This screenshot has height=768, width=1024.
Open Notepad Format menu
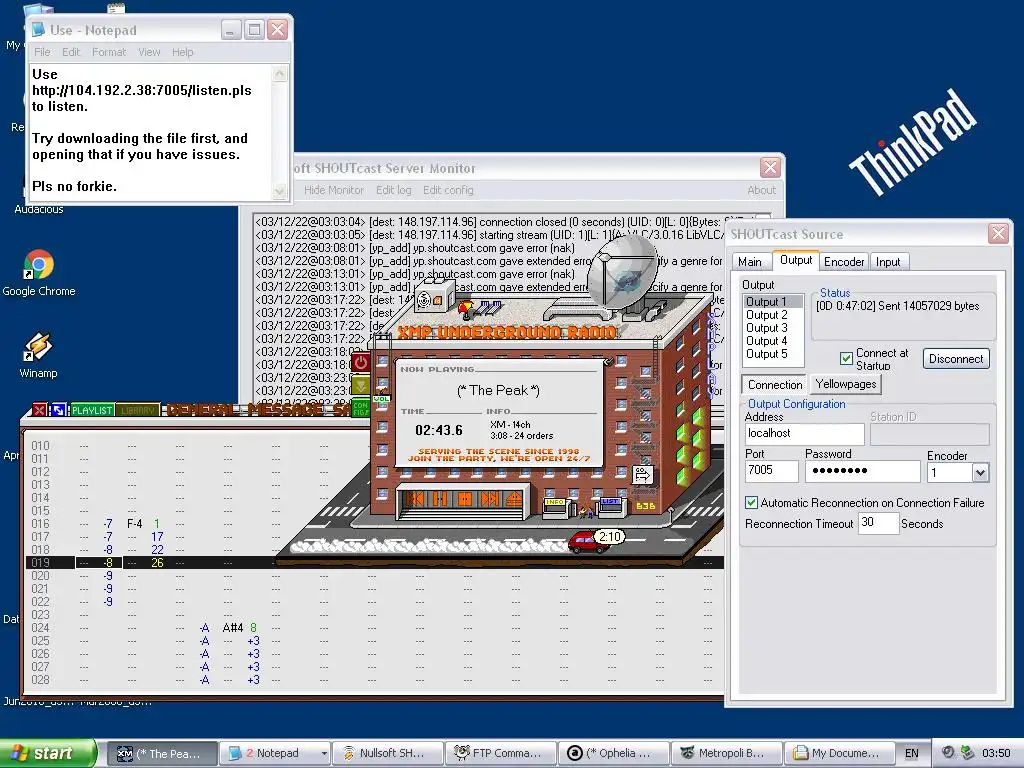108,52
